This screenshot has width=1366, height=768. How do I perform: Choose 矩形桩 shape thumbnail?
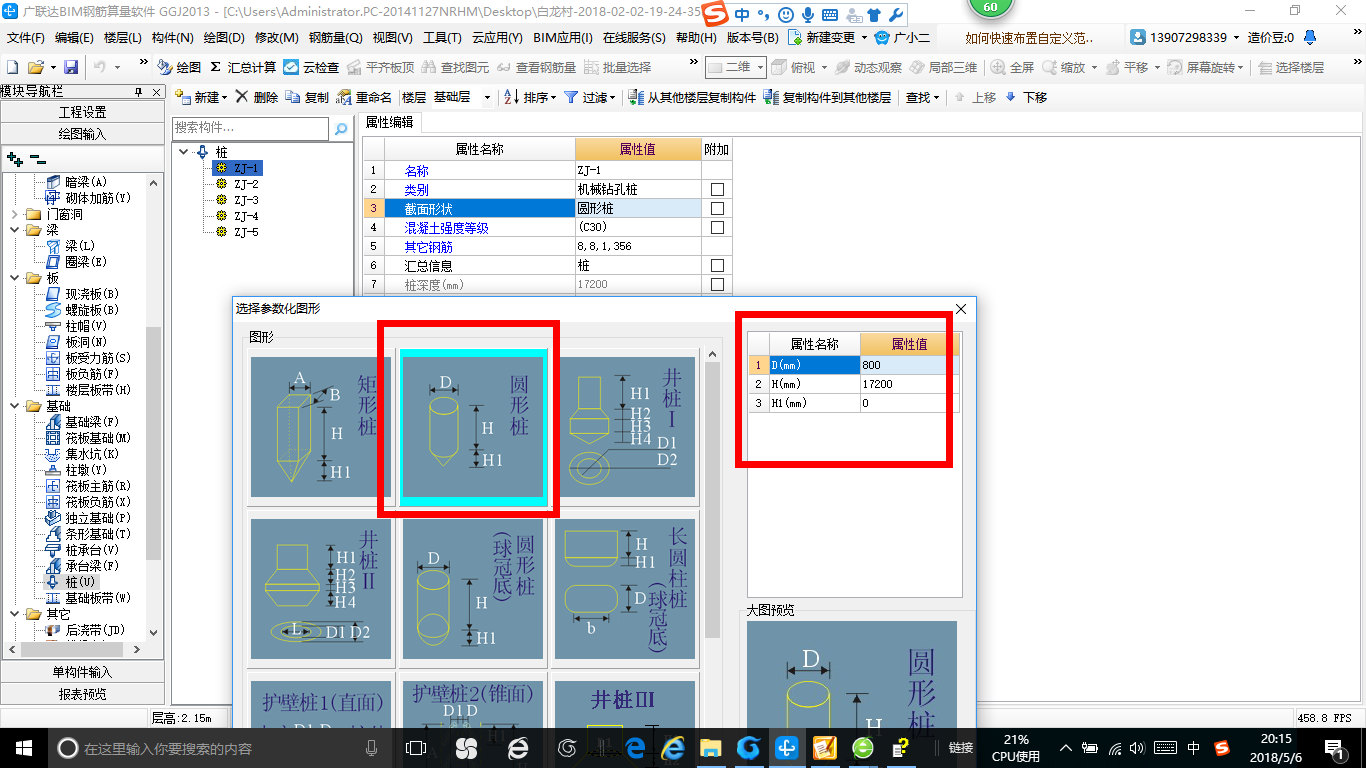point(321,427)
